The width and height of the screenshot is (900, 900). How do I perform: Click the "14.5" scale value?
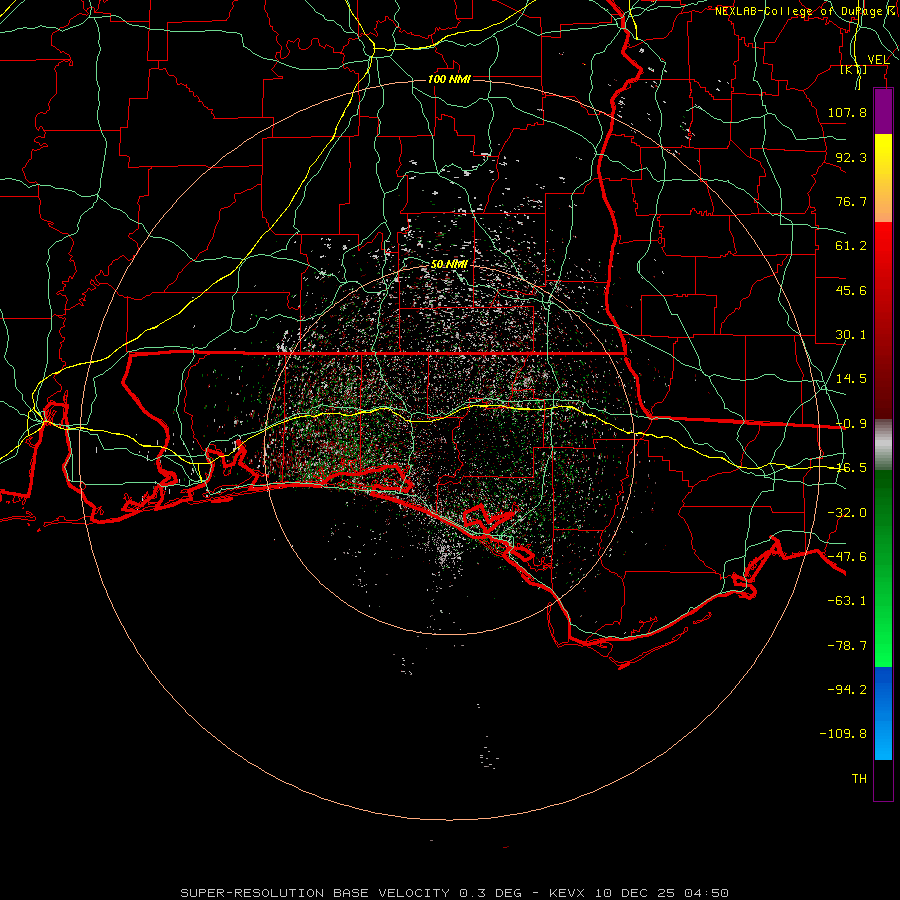click(x=851, y=379)
